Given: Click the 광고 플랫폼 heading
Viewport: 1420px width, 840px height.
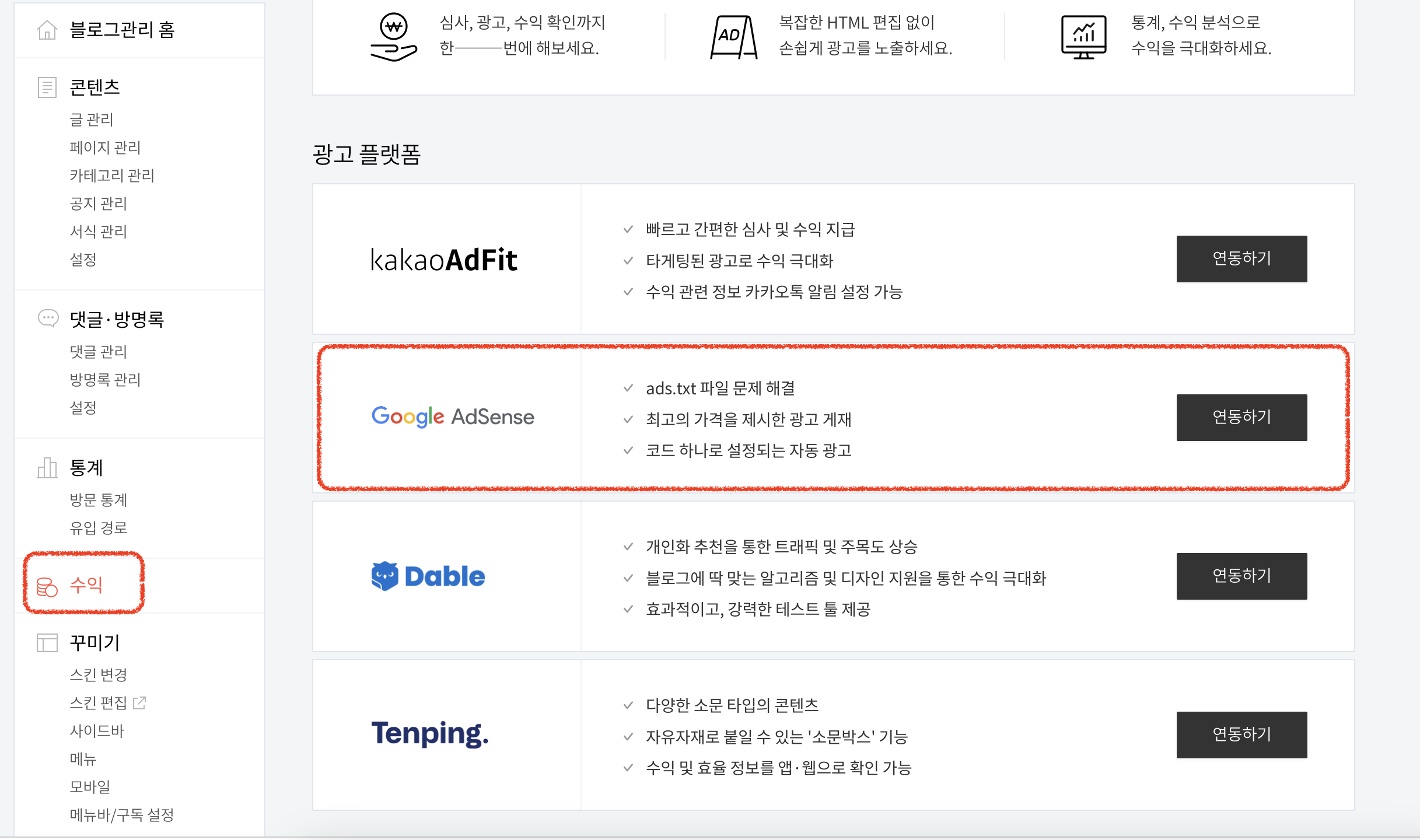Looking at the screenshot, I should point(367,155).
